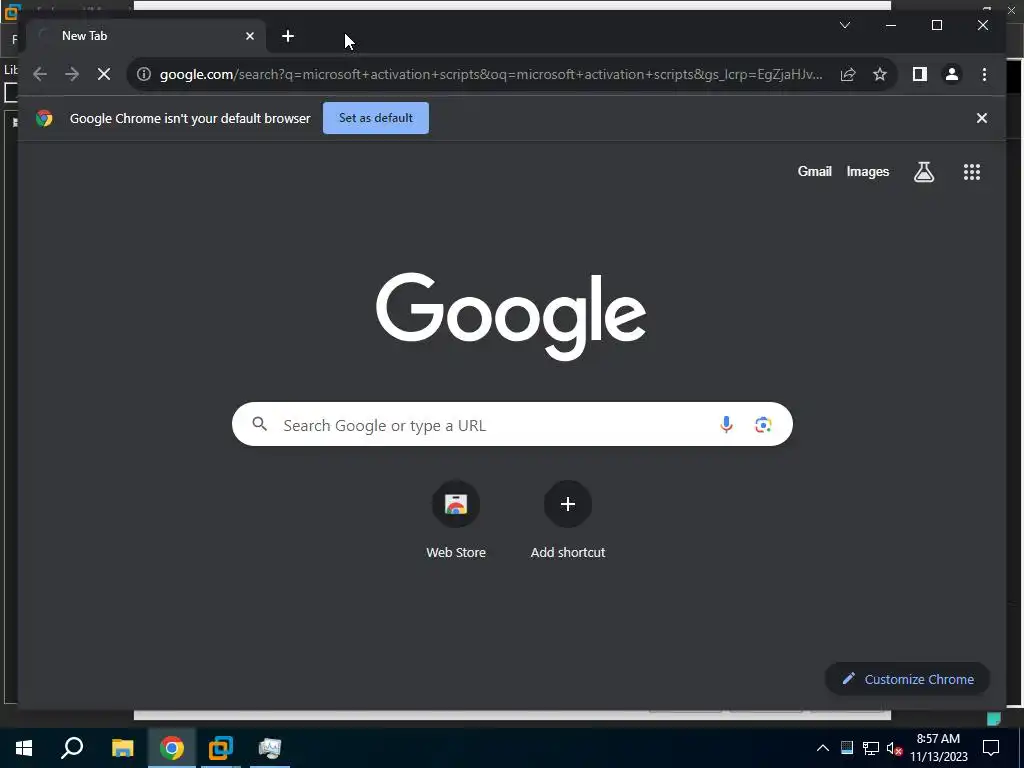Open a new tab with plus button

pos(288,37)
